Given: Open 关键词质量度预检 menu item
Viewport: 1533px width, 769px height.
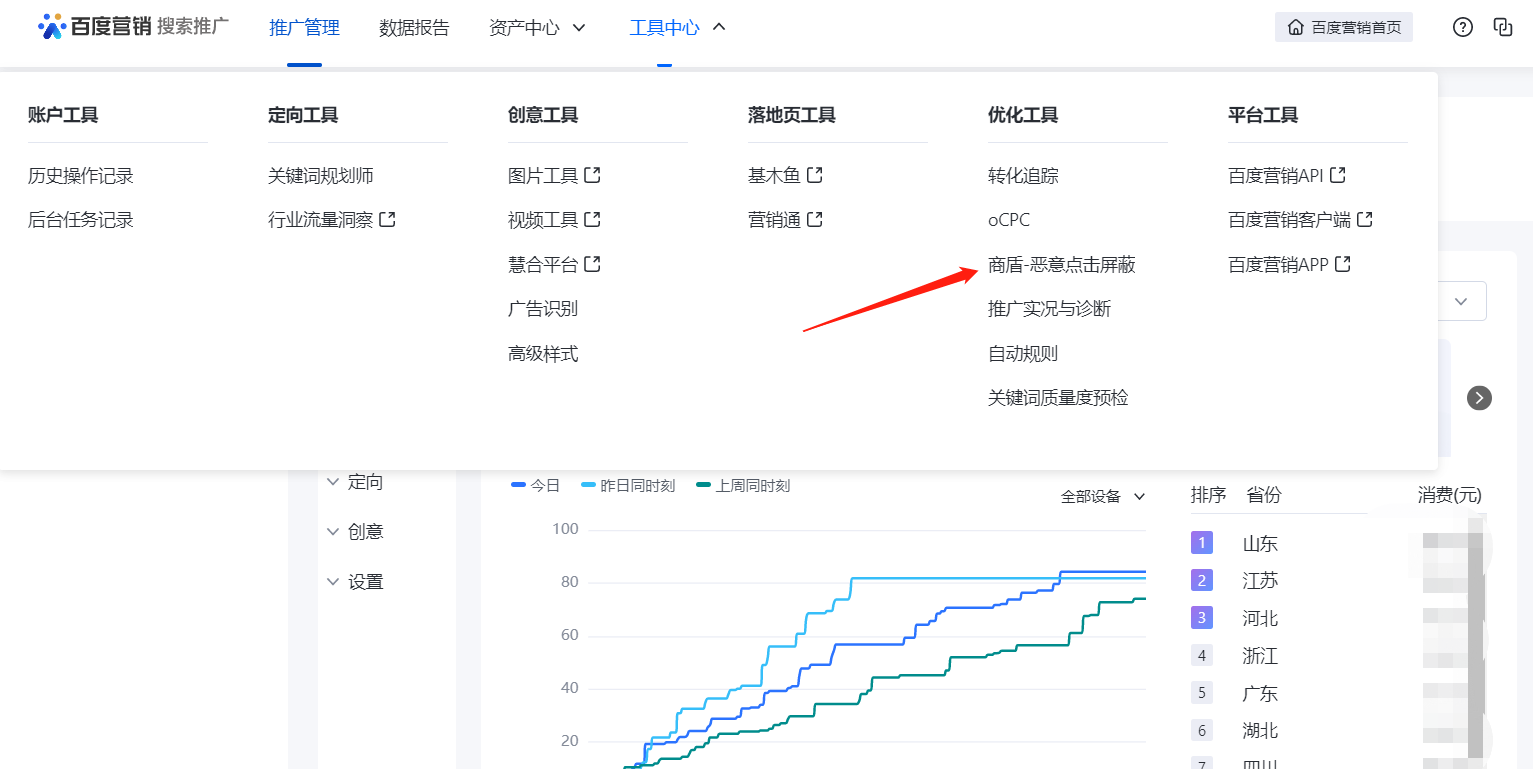Looking at the screenshot, I should [x=1058, y=398].
